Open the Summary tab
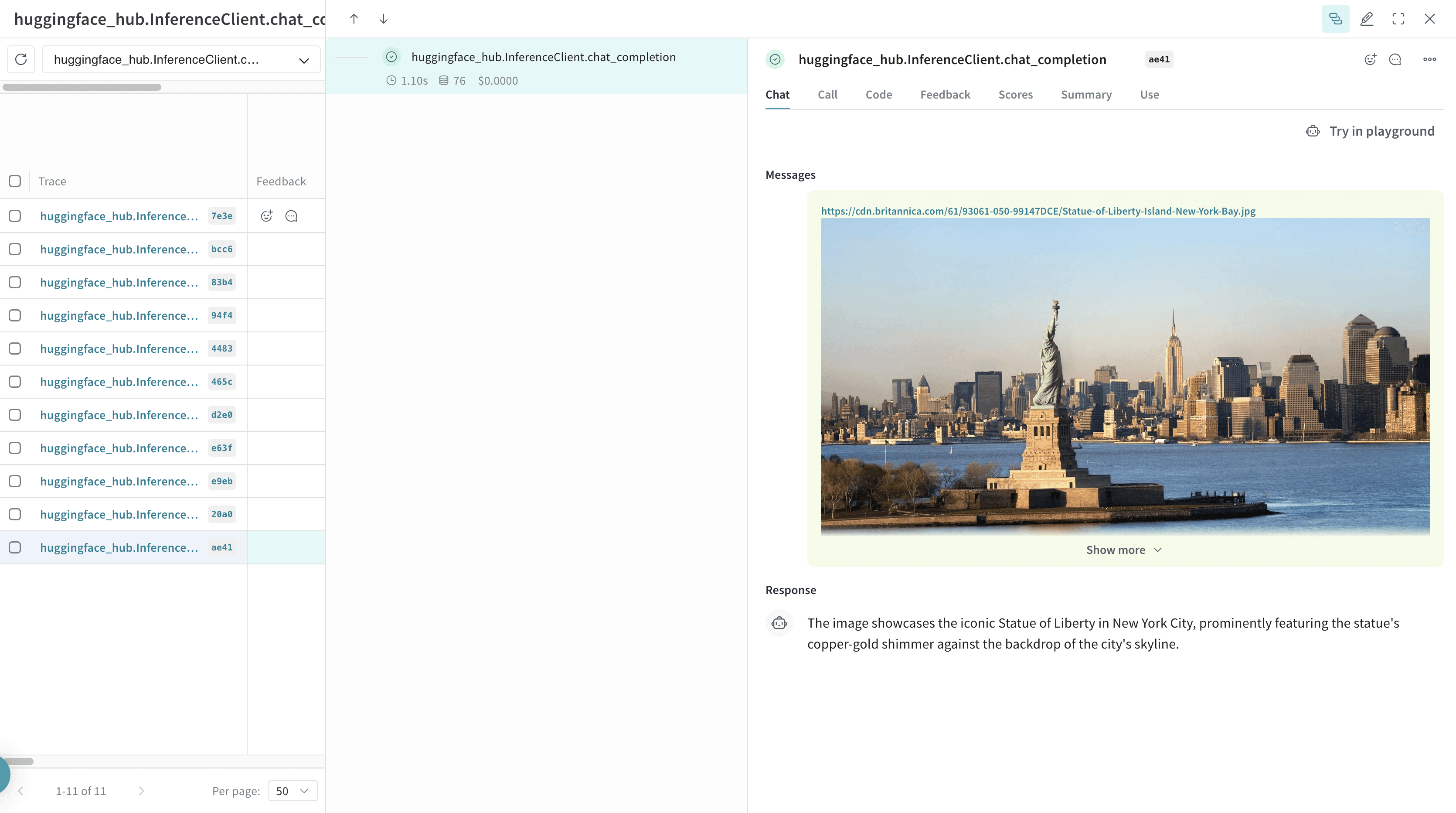 pyautogui.click(x=1086, y=94)
